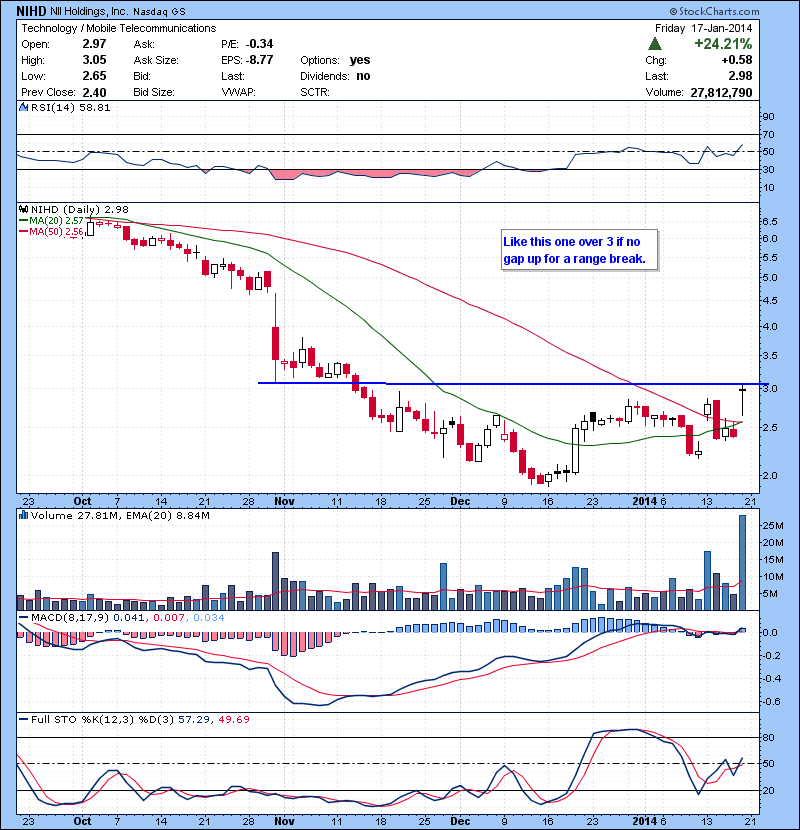
Task: Click the 'RSI(14) 58.81' label
Action: pyautogui.click(x=70, y=107)
